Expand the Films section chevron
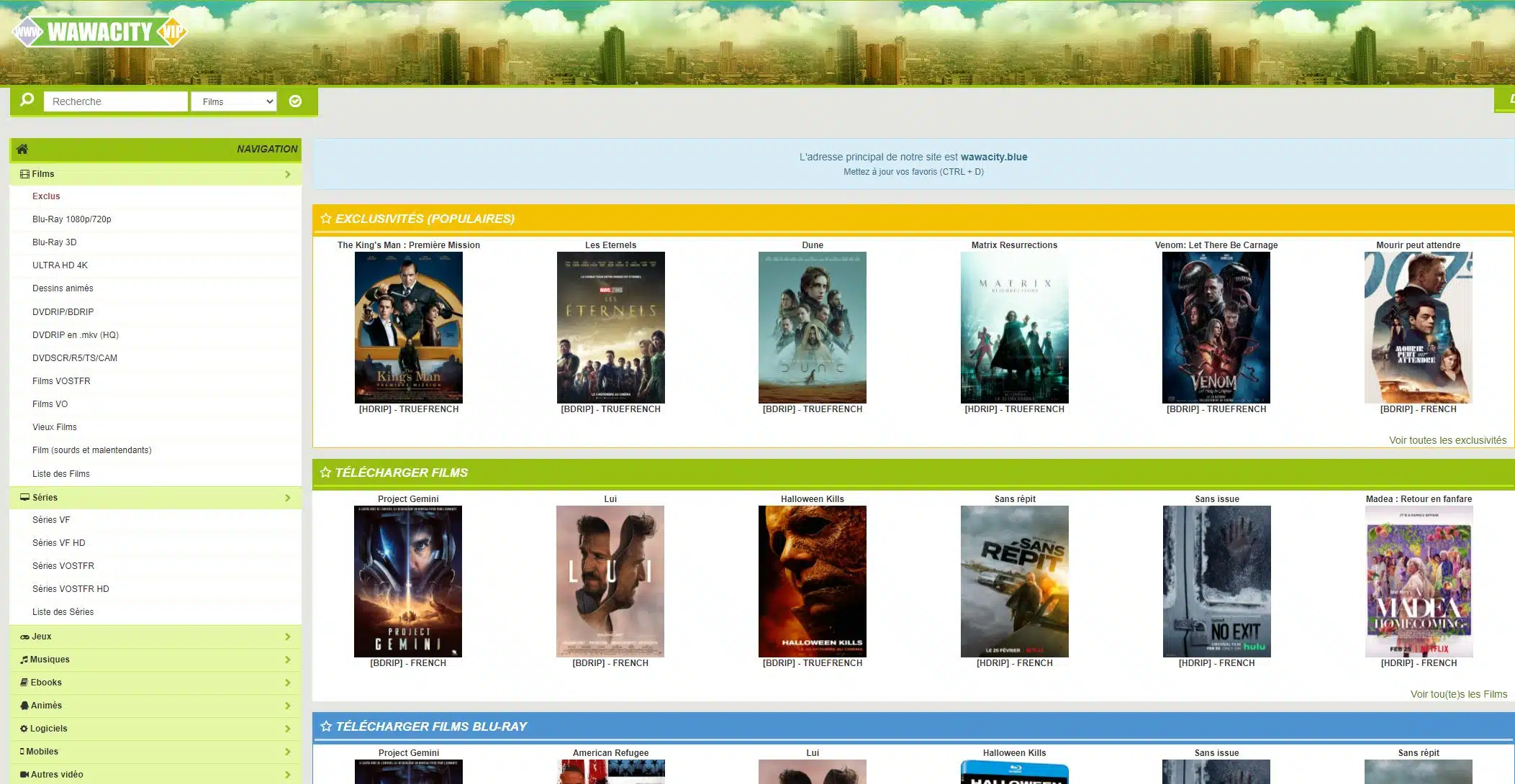 (x=288, y=174)
